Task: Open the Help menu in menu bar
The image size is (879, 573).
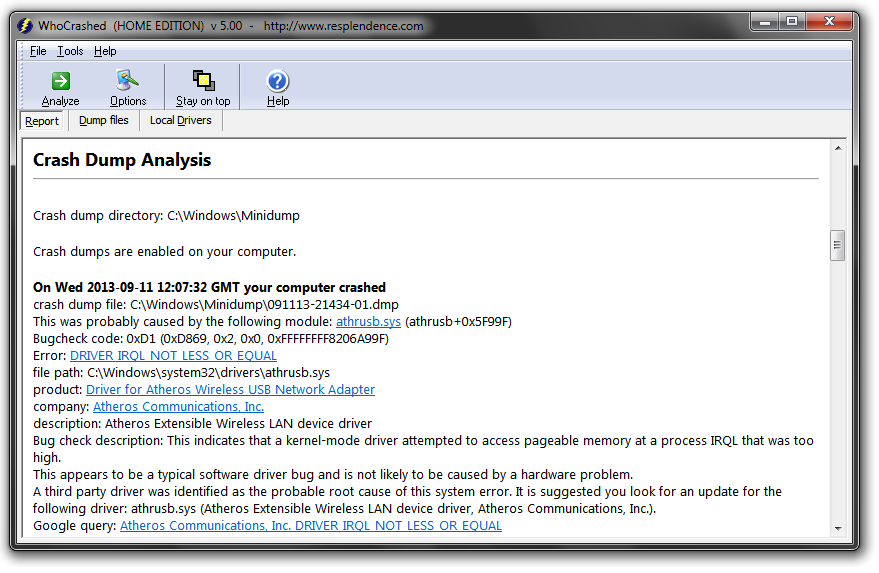Action: (x=105, y=51)
